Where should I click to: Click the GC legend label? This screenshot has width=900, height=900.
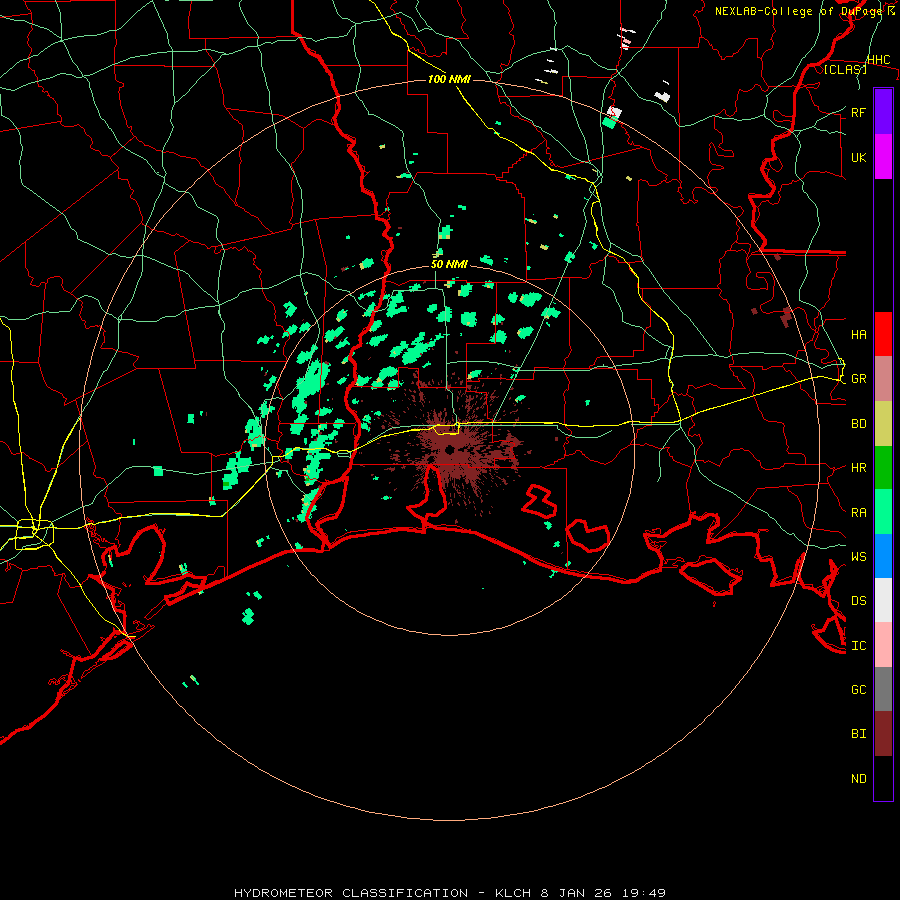[858, 690]
